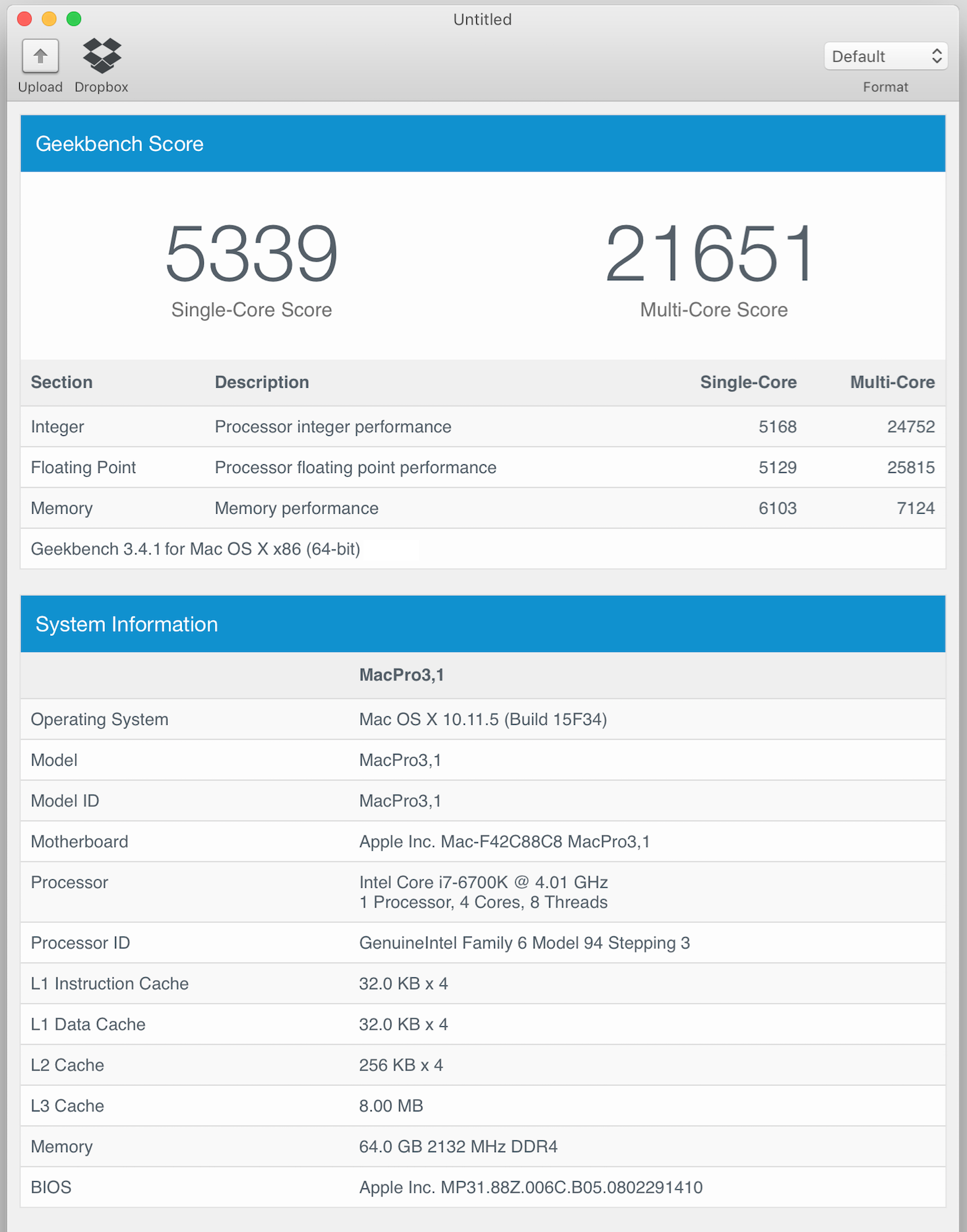
Task: Click the Description column header
Action: (x=262, y=383)
